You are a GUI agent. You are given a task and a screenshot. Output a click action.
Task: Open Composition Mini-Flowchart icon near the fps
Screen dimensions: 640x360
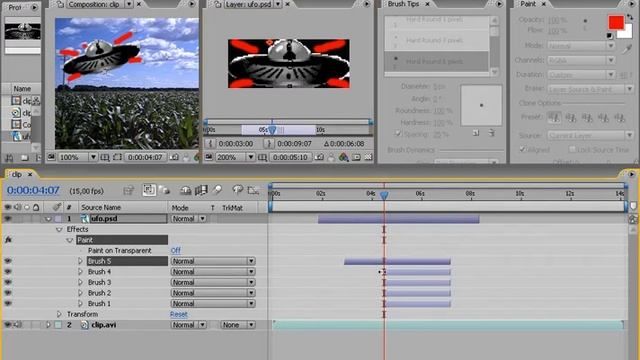pyautogui.click(x=128, y=190)
